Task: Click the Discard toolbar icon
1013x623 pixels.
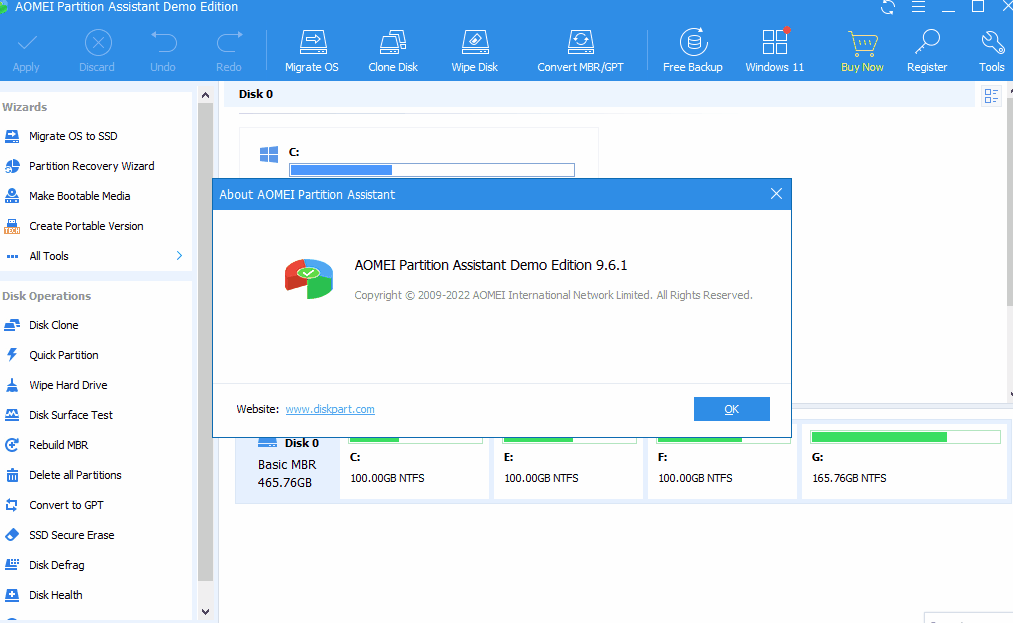Action: [x=98, y=43]
